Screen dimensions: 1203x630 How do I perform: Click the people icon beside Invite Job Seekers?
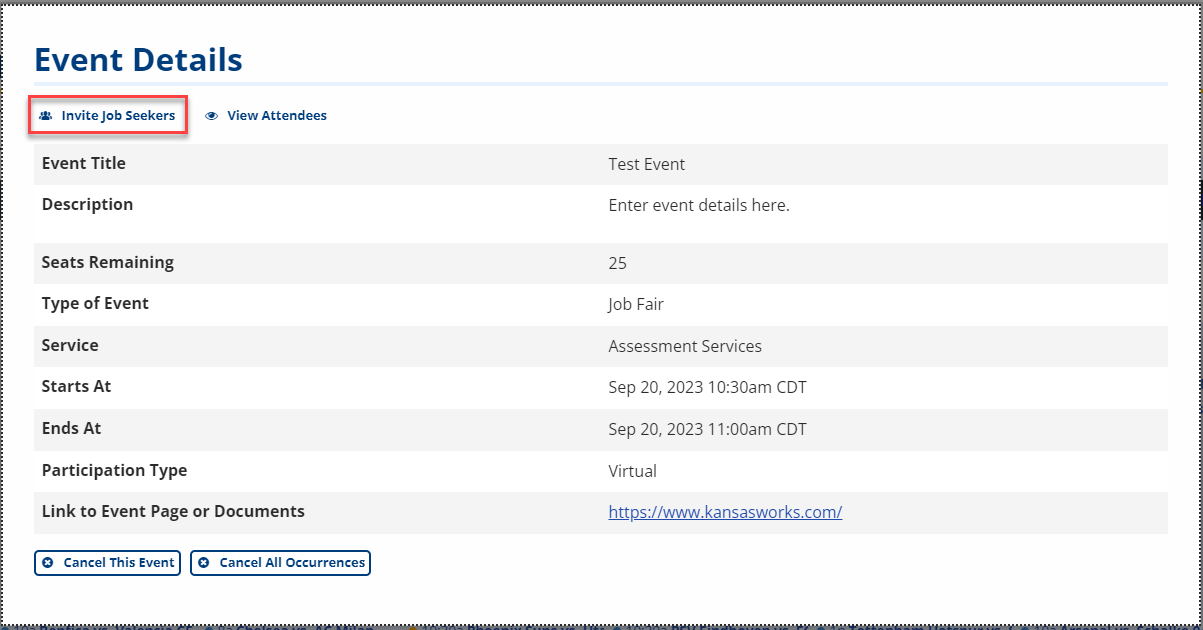(x=45, y=116)
